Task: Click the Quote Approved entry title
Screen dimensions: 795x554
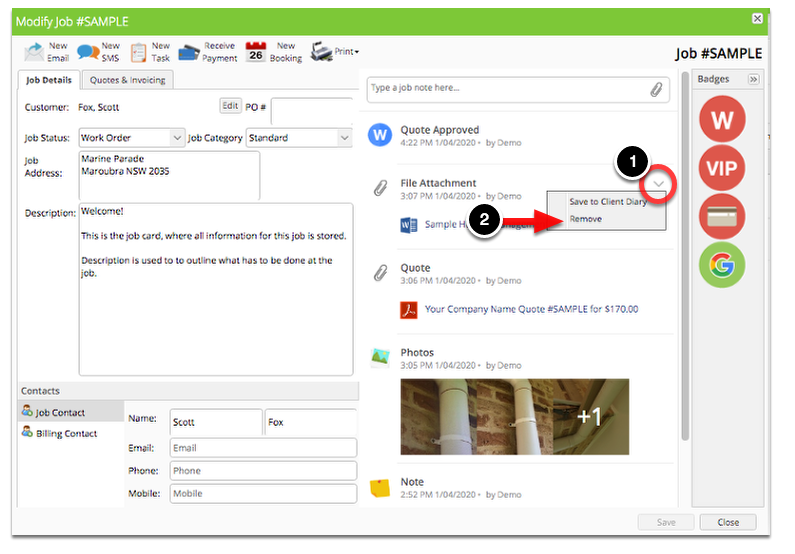Action: (440, 130)
